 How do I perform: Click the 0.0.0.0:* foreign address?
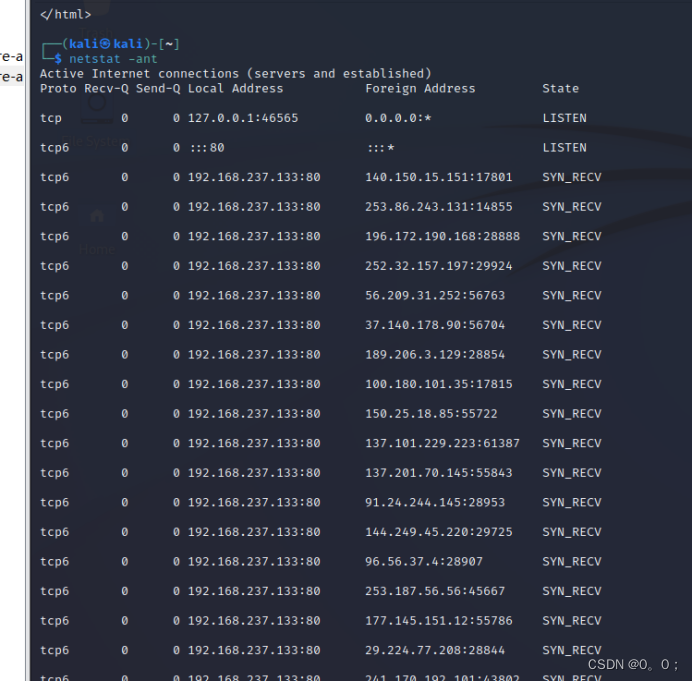click(x=399, y=118)
